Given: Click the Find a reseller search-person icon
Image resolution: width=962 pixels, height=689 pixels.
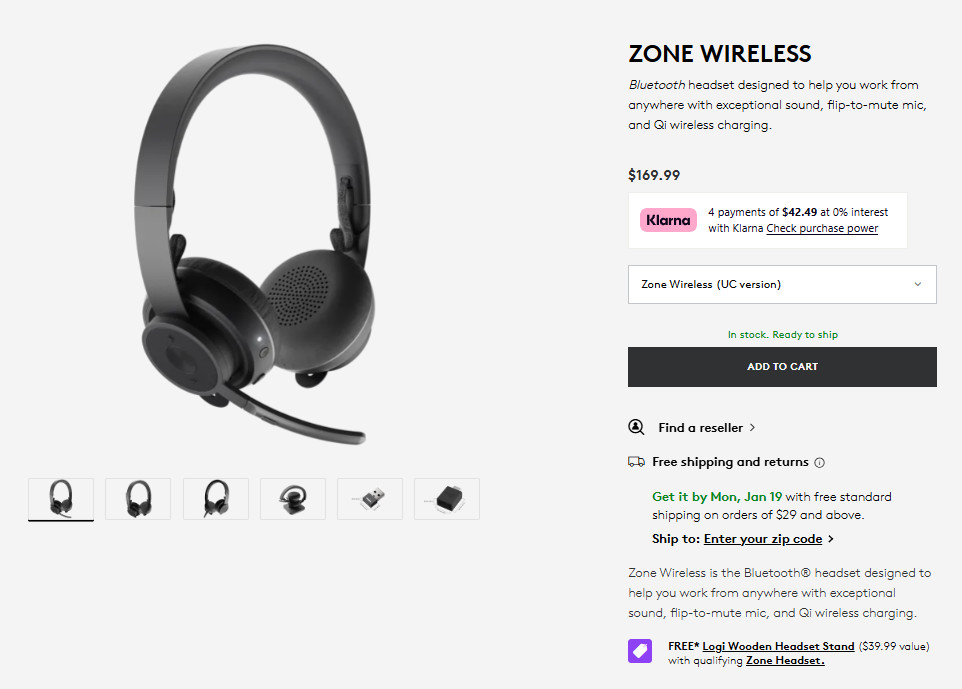Looking at the screenshot, I should 636,427.
